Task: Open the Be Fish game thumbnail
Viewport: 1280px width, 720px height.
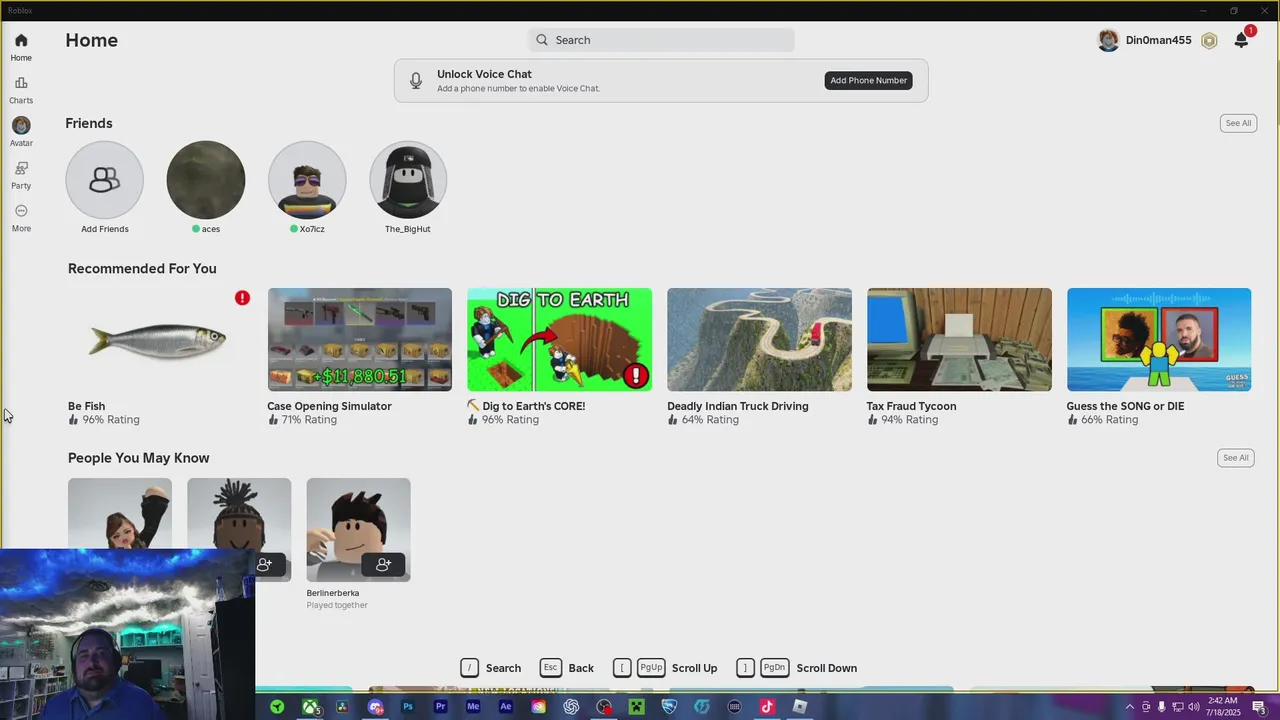Action: pos(160,340)
